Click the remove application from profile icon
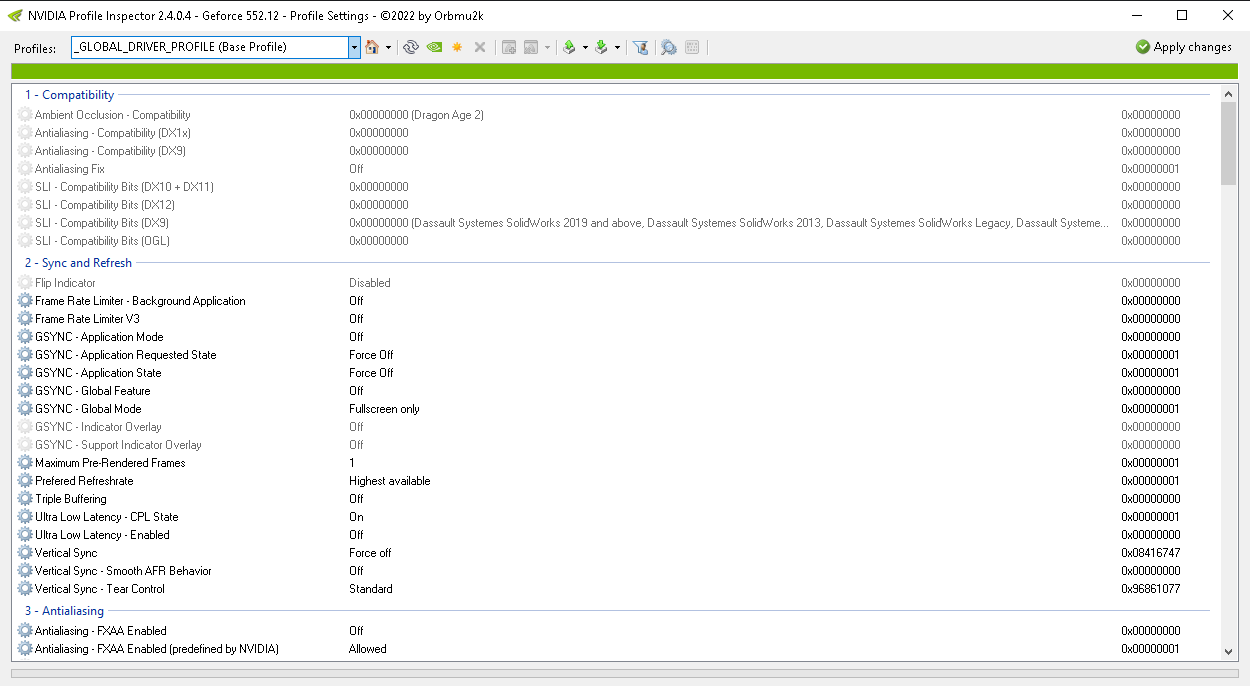Viewport: 1250px width, 686px height. click(x=531, y=47)
